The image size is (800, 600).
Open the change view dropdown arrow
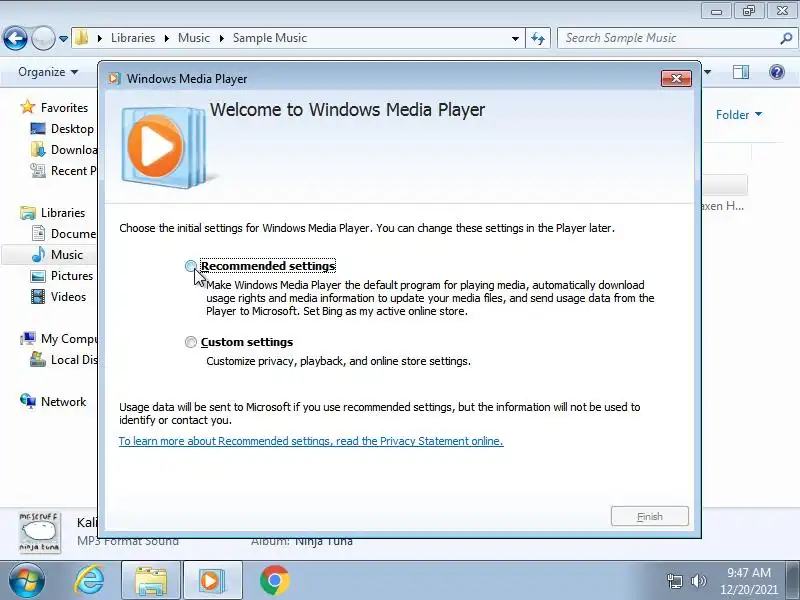tap(707, 72)
